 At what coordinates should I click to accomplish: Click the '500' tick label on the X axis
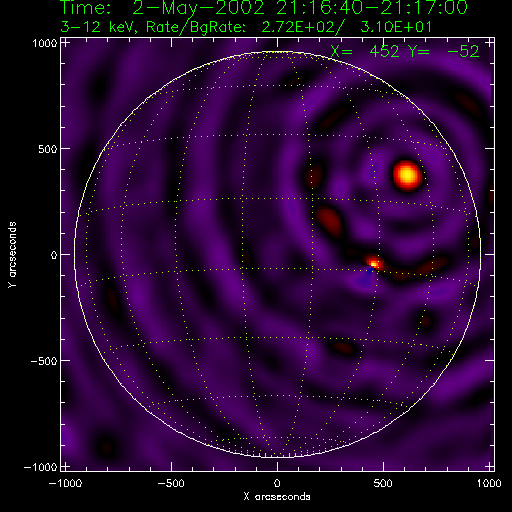pyautogui.click(x=383, y=483)
